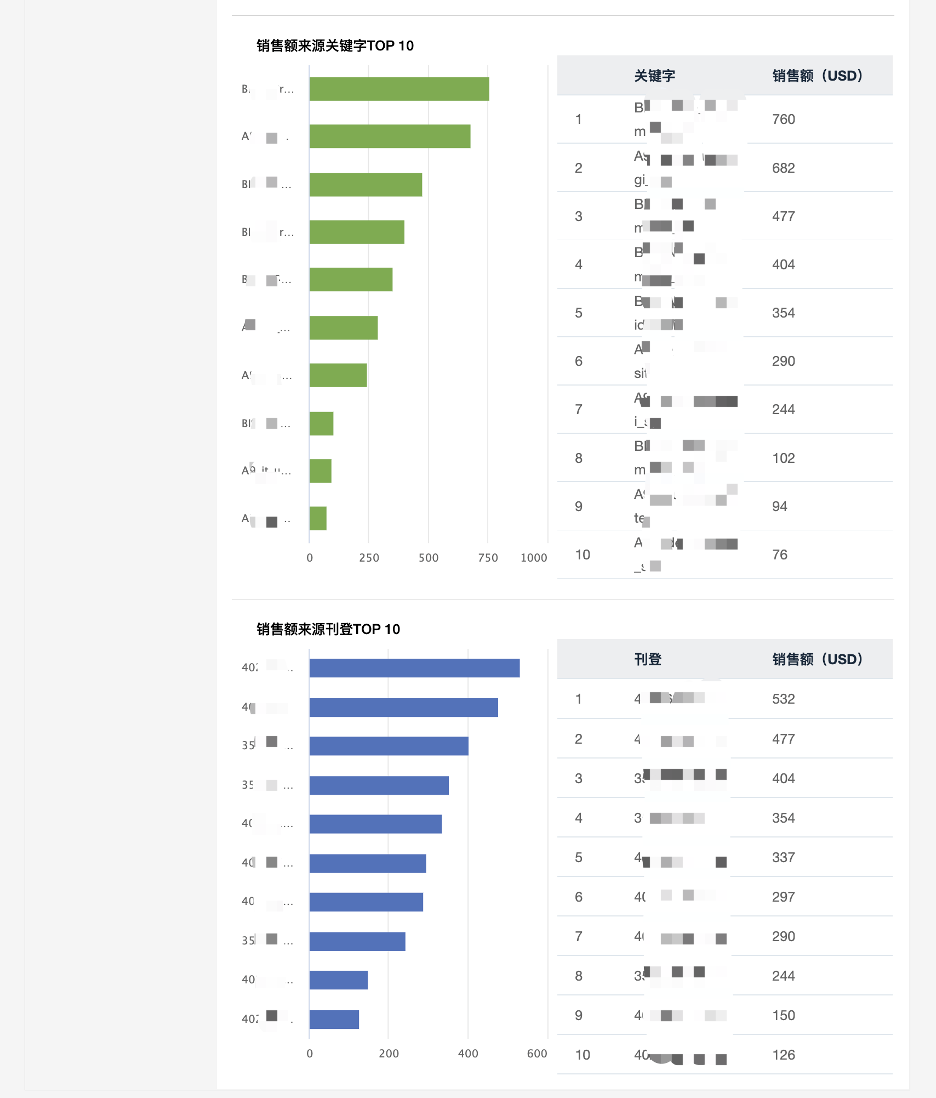The width and height of the screenshot is (936, 1098).
Task: Click the second green bar in keyword chart
Action: pyautogui.click(x=390, y=137)
